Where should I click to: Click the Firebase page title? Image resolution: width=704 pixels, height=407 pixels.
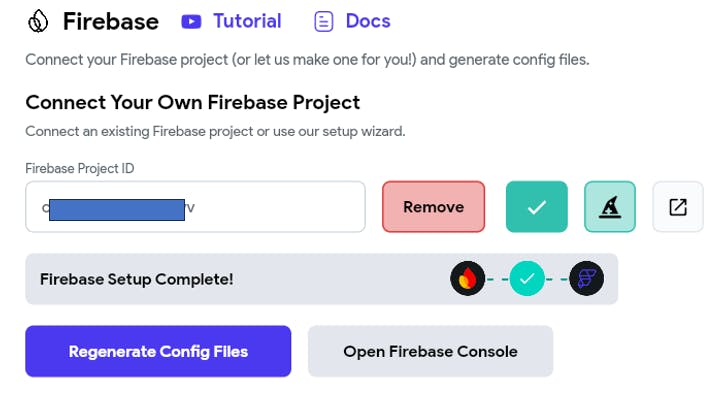pos(110,21)
